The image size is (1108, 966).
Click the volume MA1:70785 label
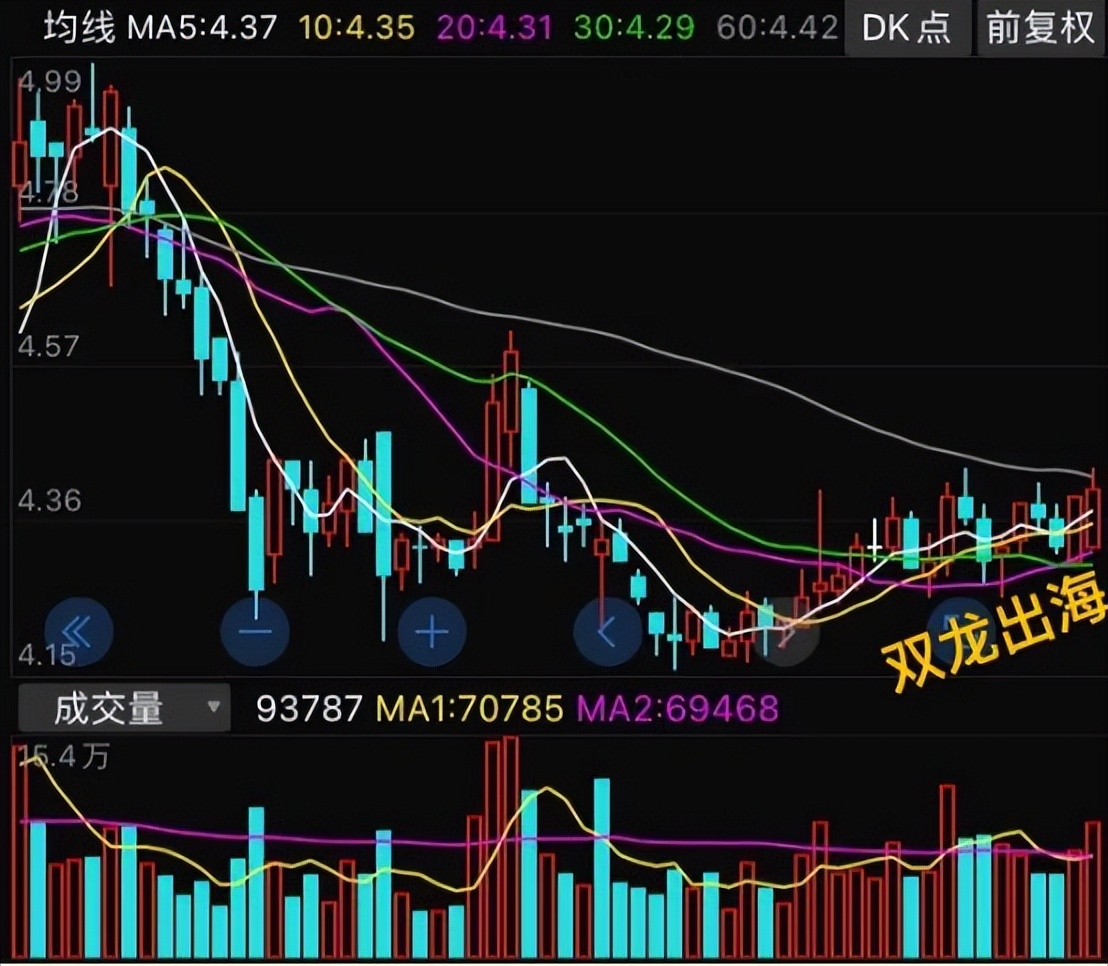coord(469,707)
